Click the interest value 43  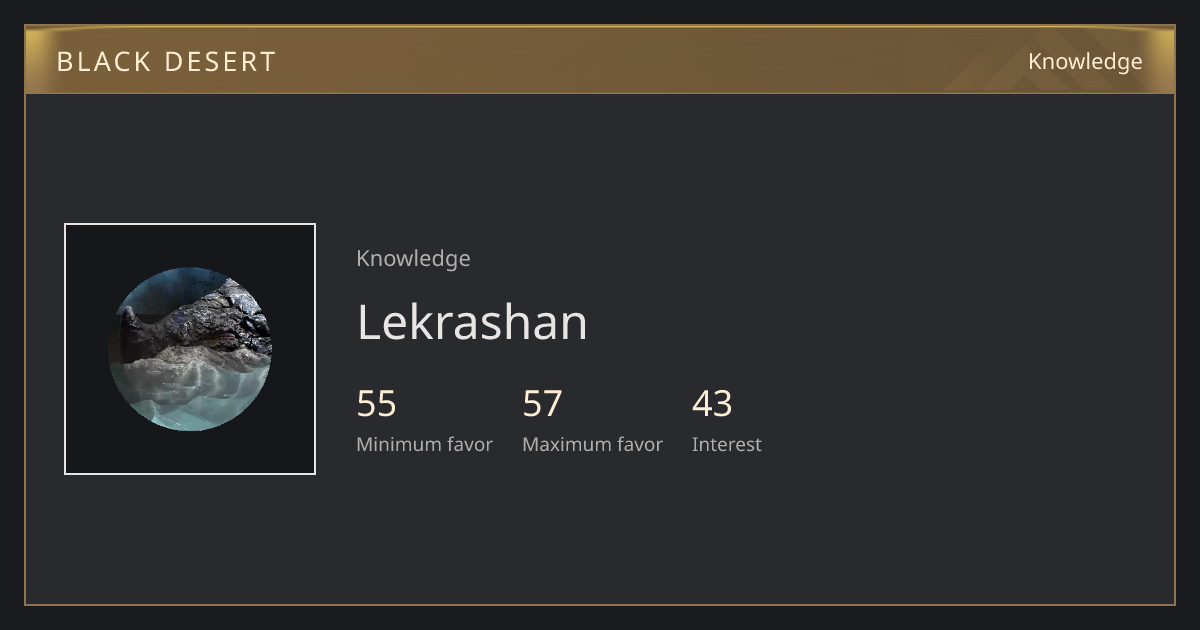coord(713,404)
